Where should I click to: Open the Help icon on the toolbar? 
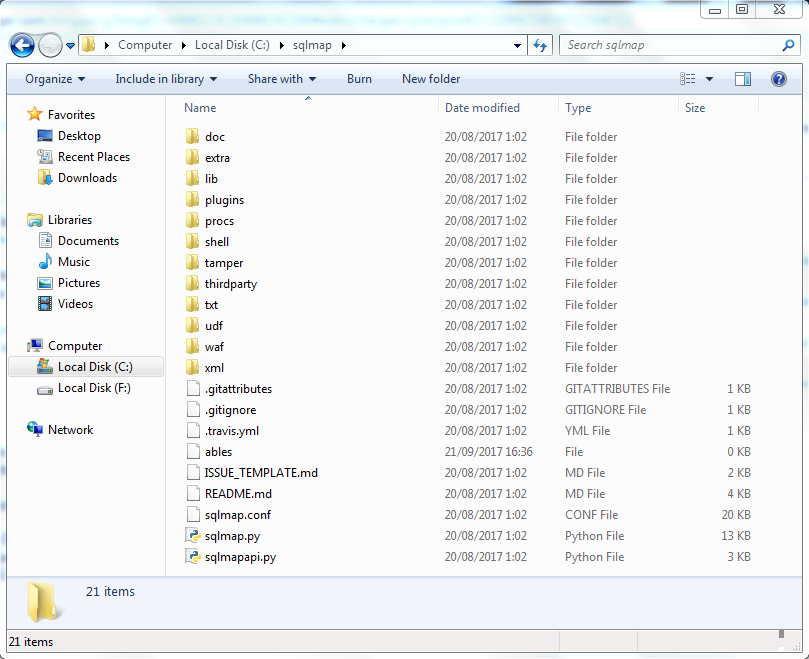coord(779,79)
